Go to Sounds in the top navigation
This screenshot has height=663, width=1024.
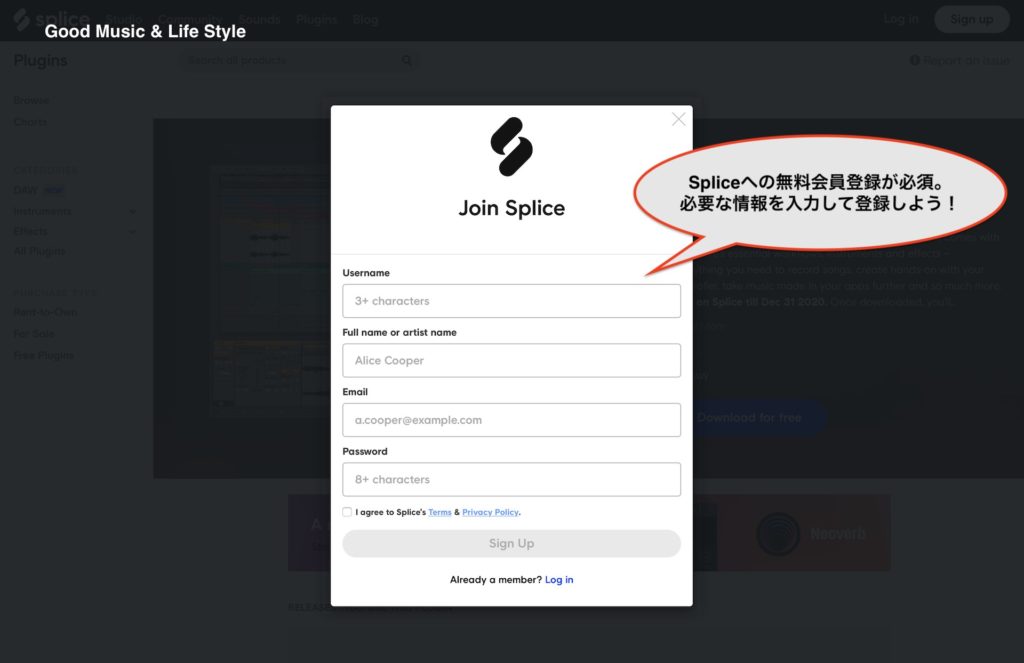click(x=259, y=20)
